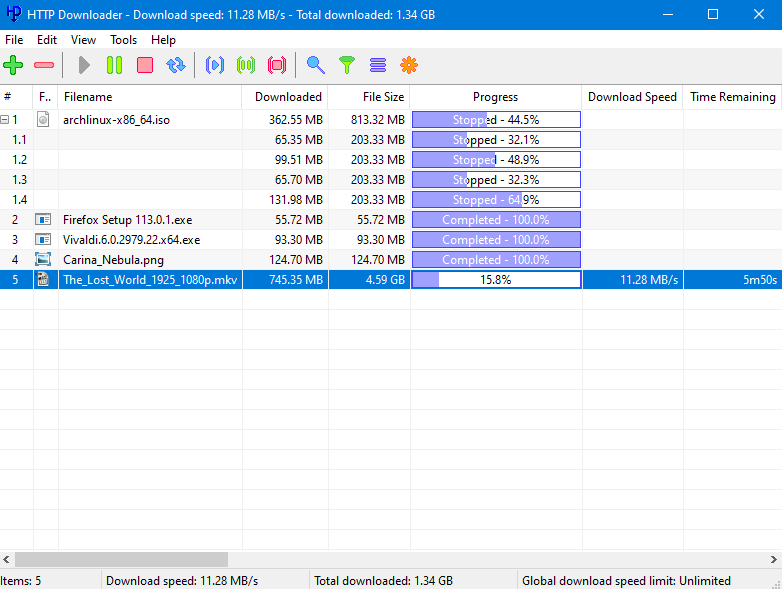Click the scrollbar right arrow
The image size is (782, 589).
click(774, 559)
